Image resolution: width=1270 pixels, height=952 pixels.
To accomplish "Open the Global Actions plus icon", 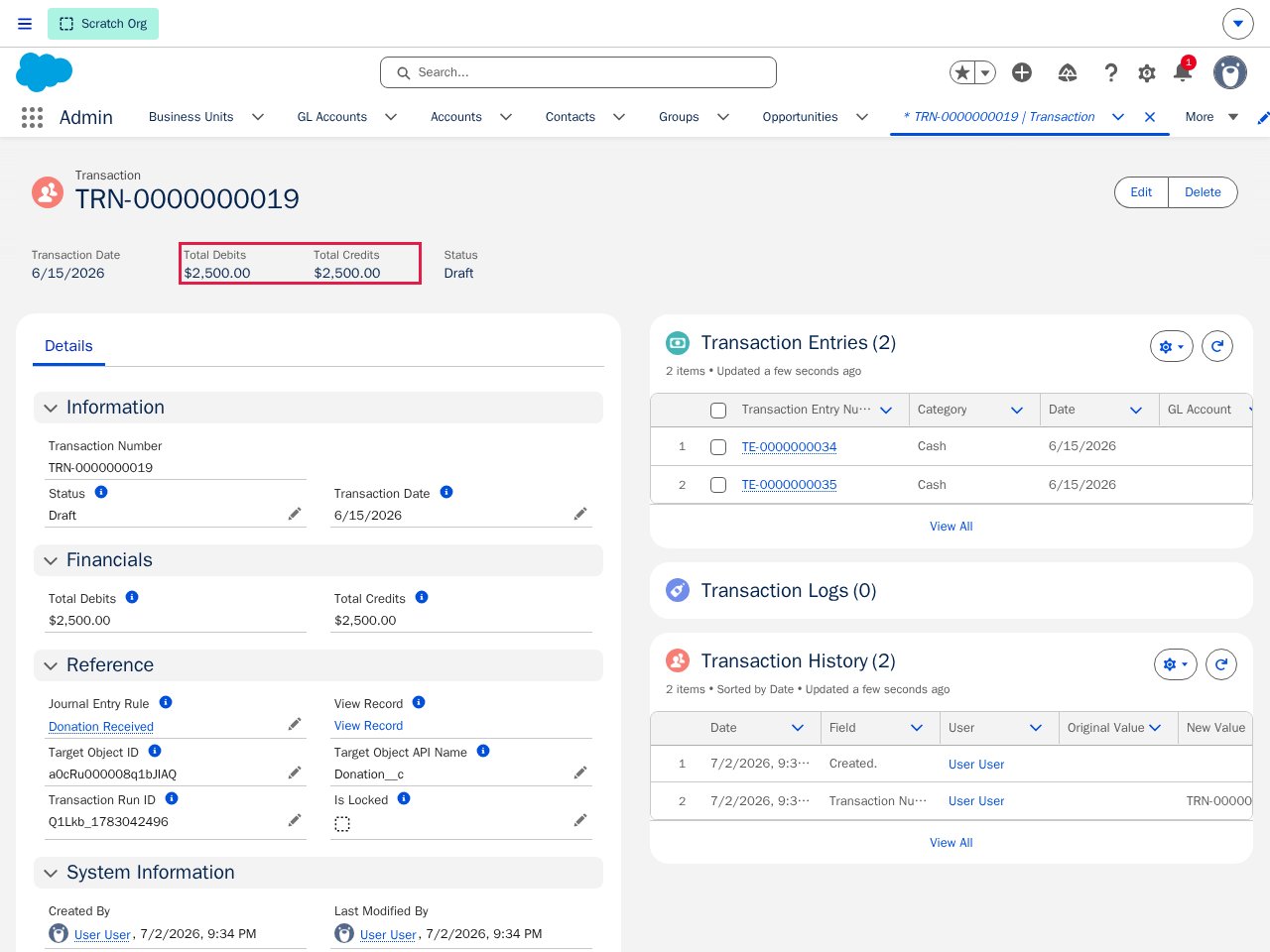I will (x=1022, y=72).
